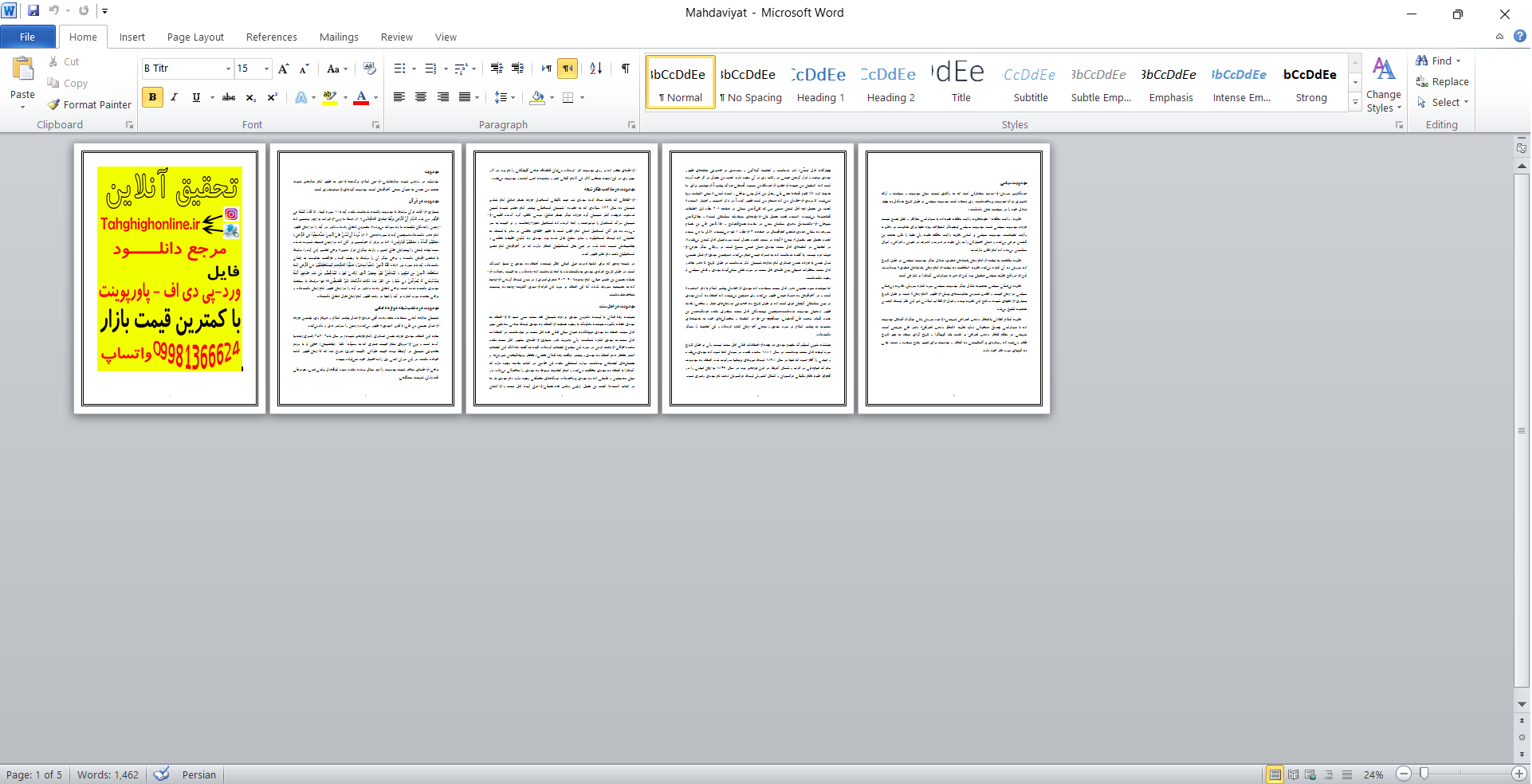The height and width of the screenshot is (784, 1532).
Task: Open the font name dropdown
Action: [x=228, y=69]
